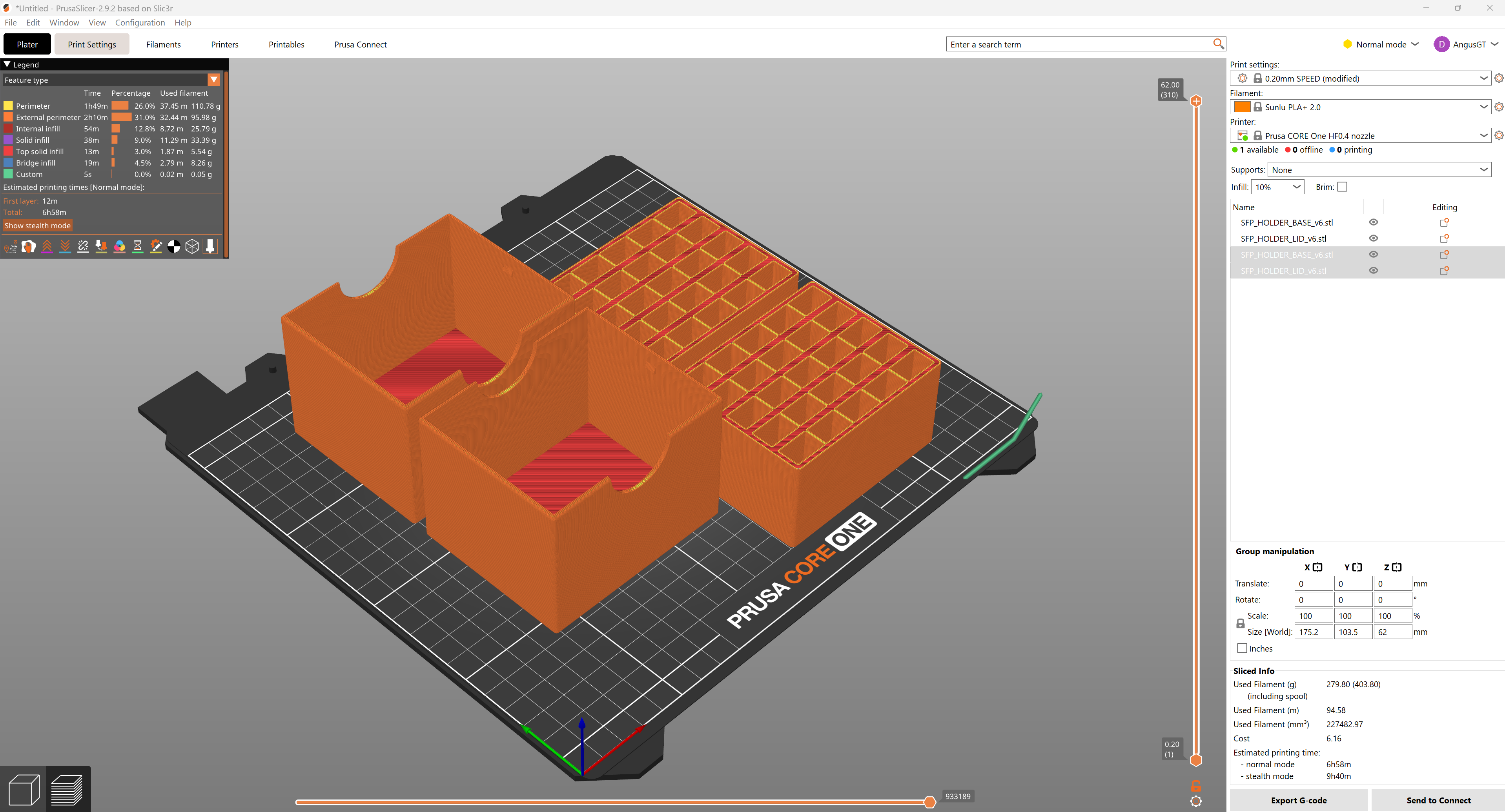Enable the Brim checkbox

pos(1342,187)
